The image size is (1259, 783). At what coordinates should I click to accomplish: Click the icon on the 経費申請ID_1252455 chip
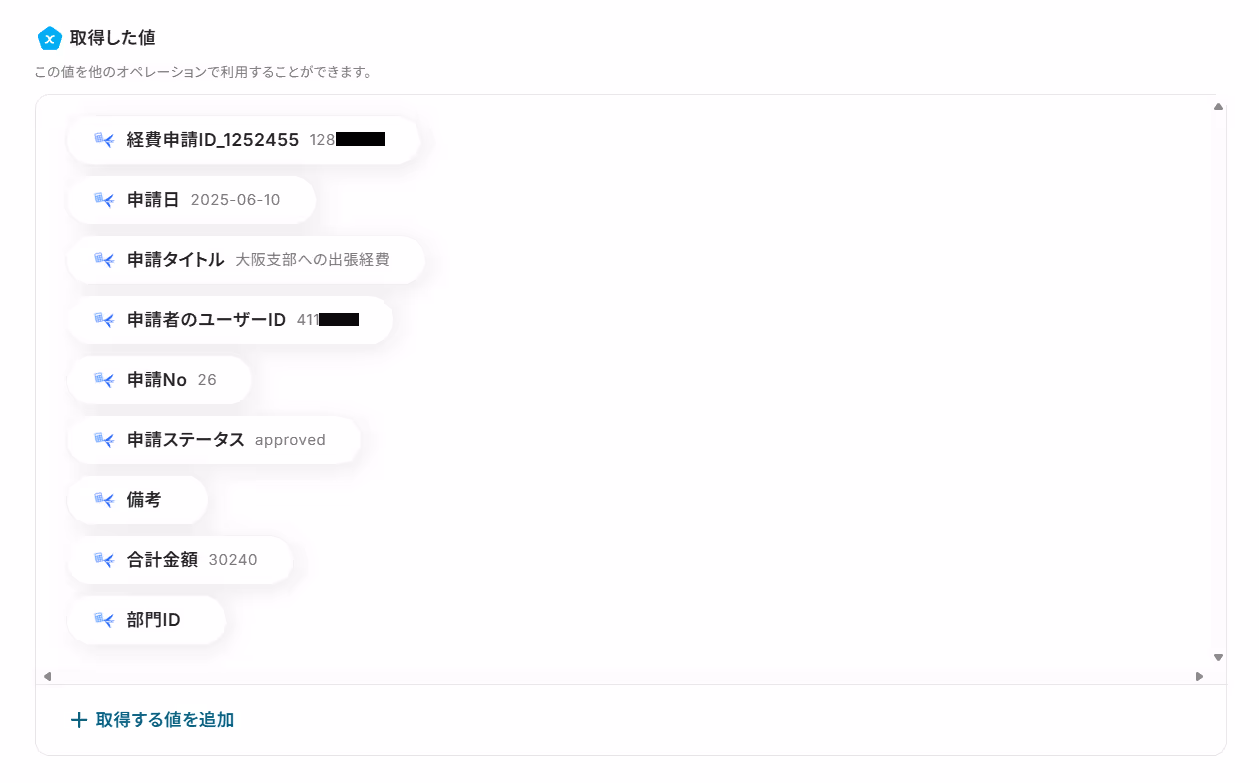click(104, 140)
